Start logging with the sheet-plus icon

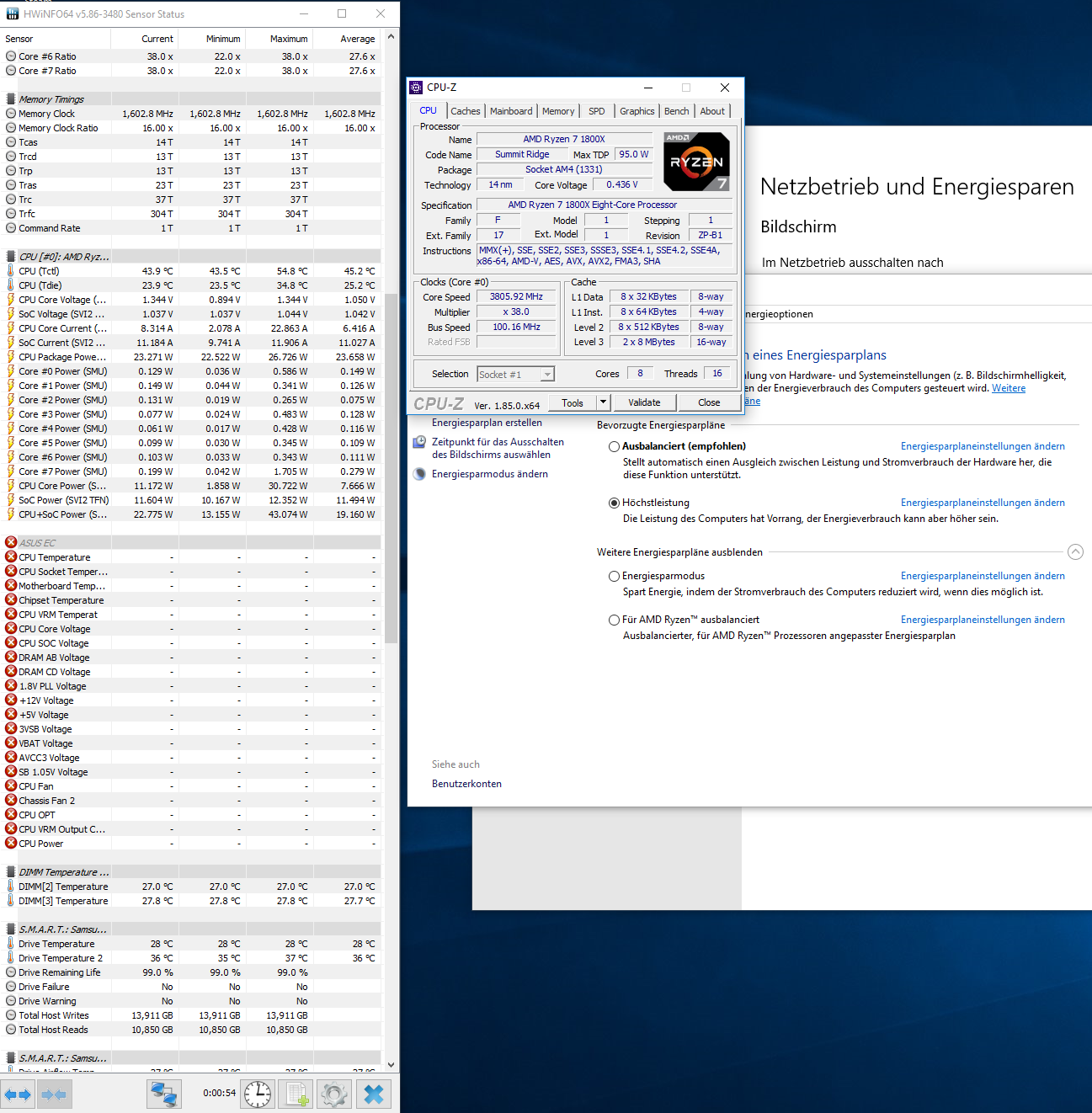point(296,1094)
